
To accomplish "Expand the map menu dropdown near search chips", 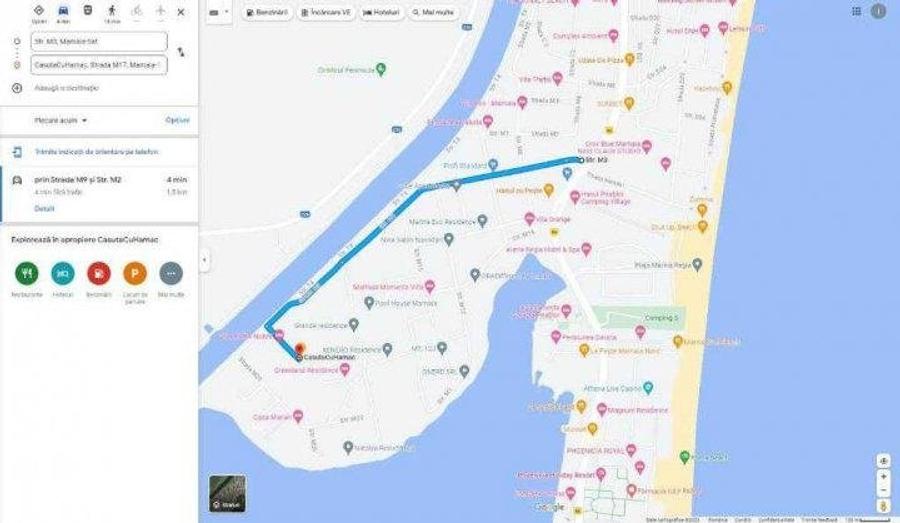I will (219, 12).
